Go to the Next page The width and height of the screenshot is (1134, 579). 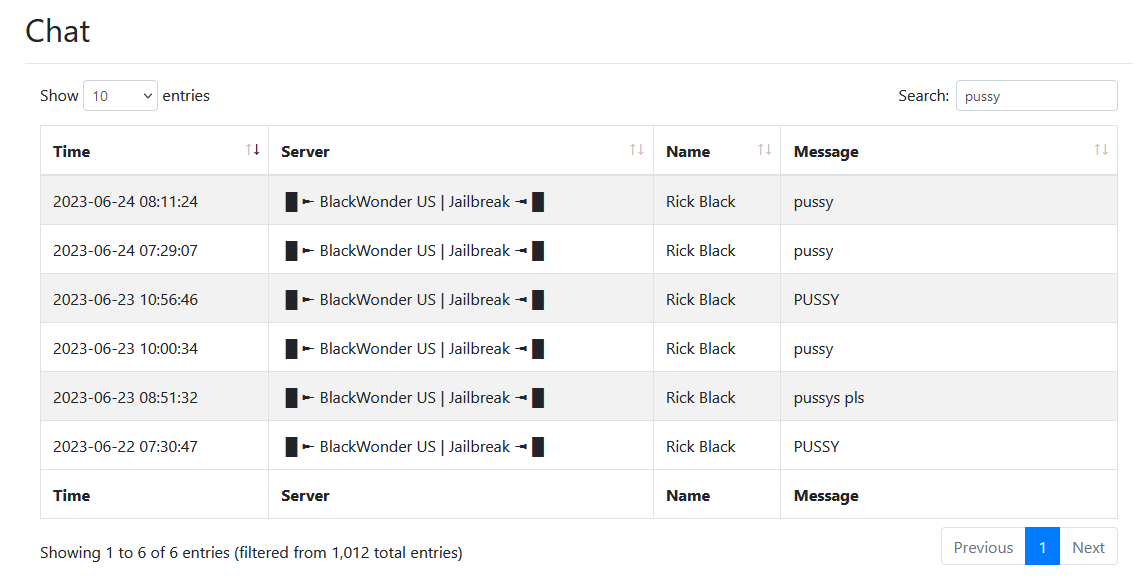point(1088,547)
